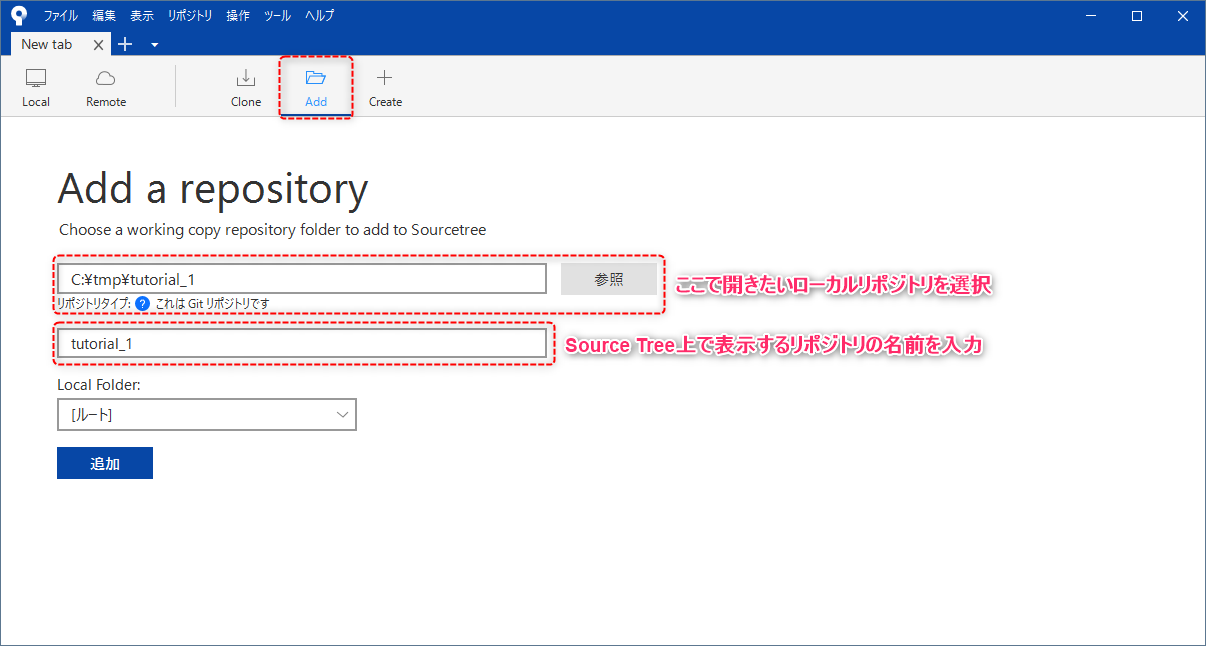
Task: Click the blue help question-mark icon
Action: [143, 303]
